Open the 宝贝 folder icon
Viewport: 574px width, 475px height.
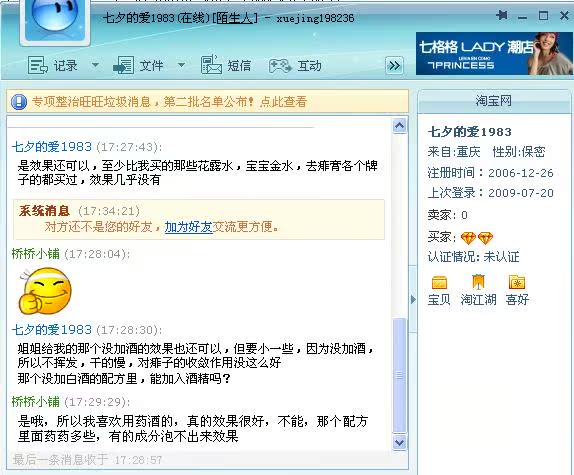pyautogui.click(x=439, y=283)
